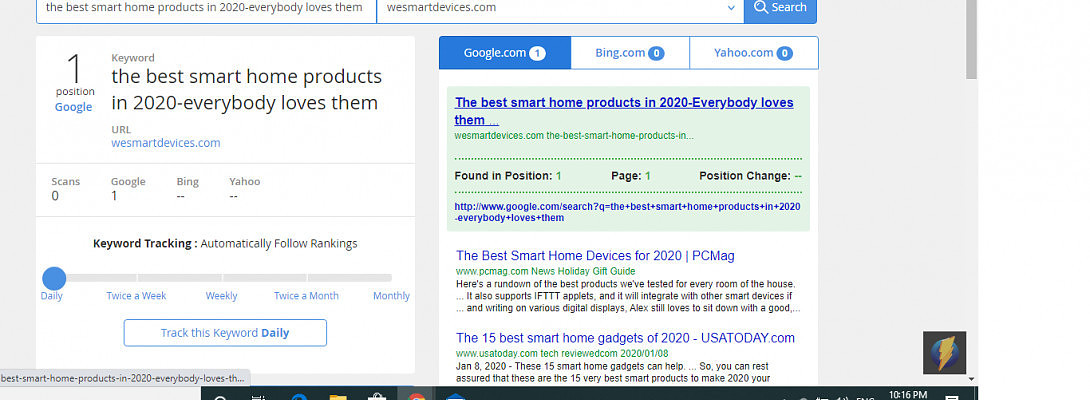Click the lightning bolt floating icon
This screenshot has width=1090, height=400.
tap(944, 353)
